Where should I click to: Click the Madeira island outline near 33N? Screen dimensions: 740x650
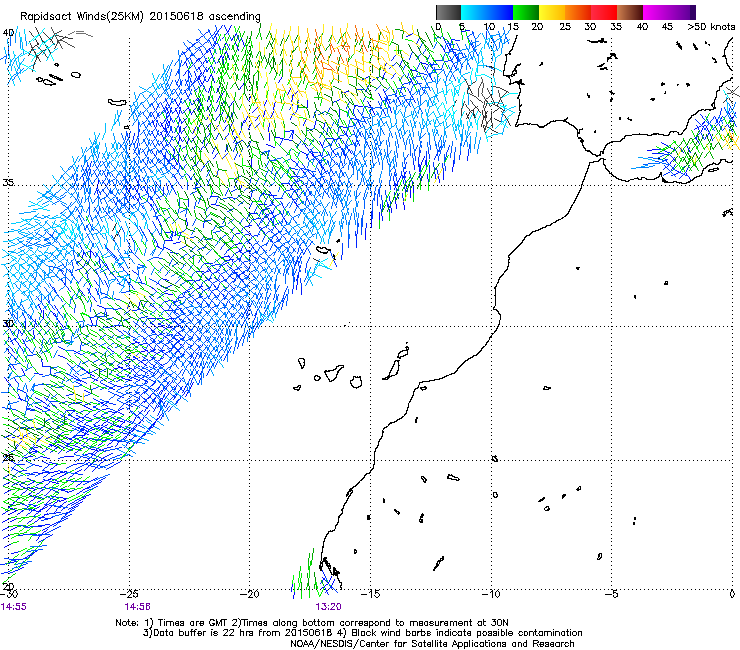(323, 250)
